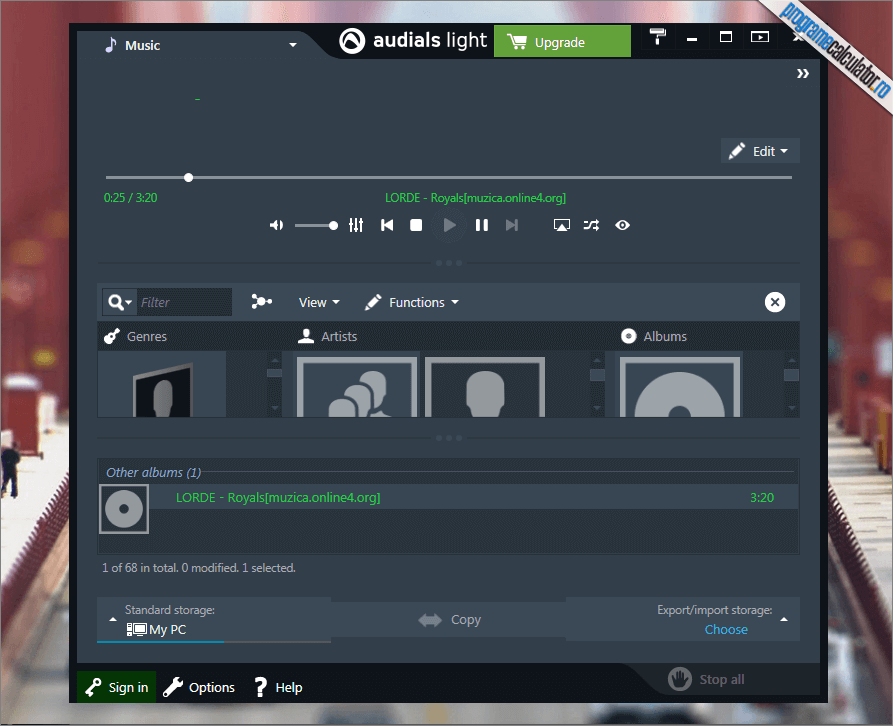The image size is (893, 726).
Task: Close the filter bar with X
Action: point(775,302)
